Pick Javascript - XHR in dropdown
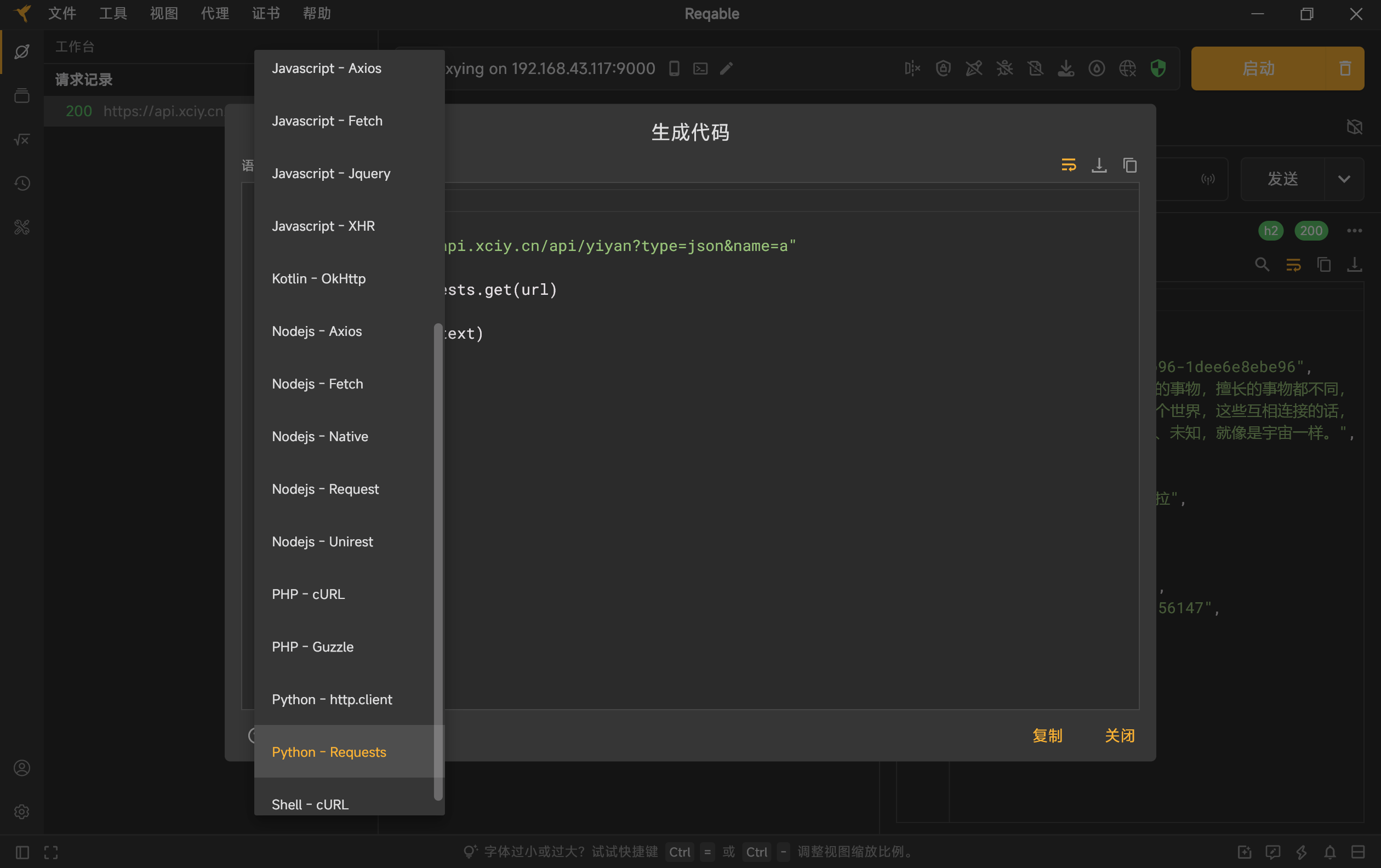Image resolution: width=1381 pixels, height=868 pixels. pyautogui.click(x=349, y=226)
